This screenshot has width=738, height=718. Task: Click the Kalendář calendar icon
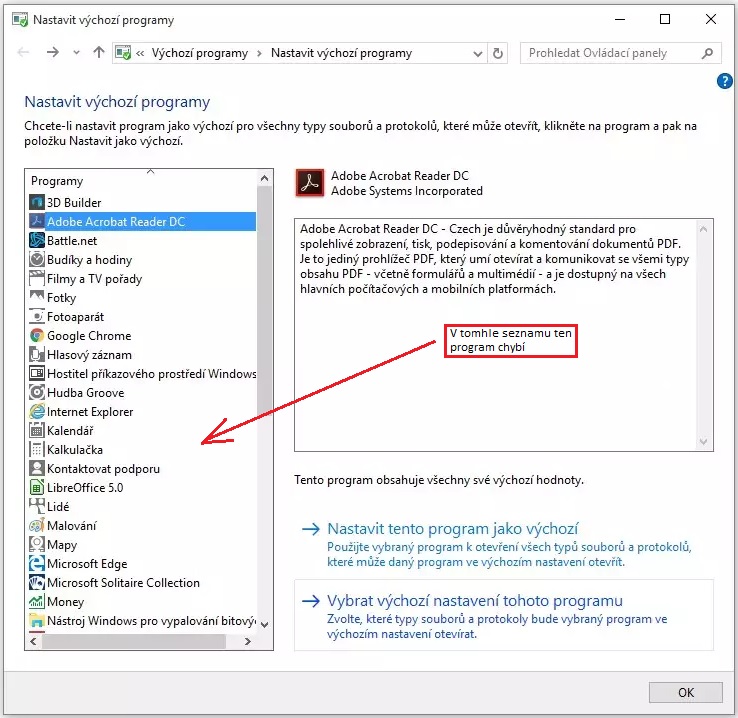pos(37,431)
